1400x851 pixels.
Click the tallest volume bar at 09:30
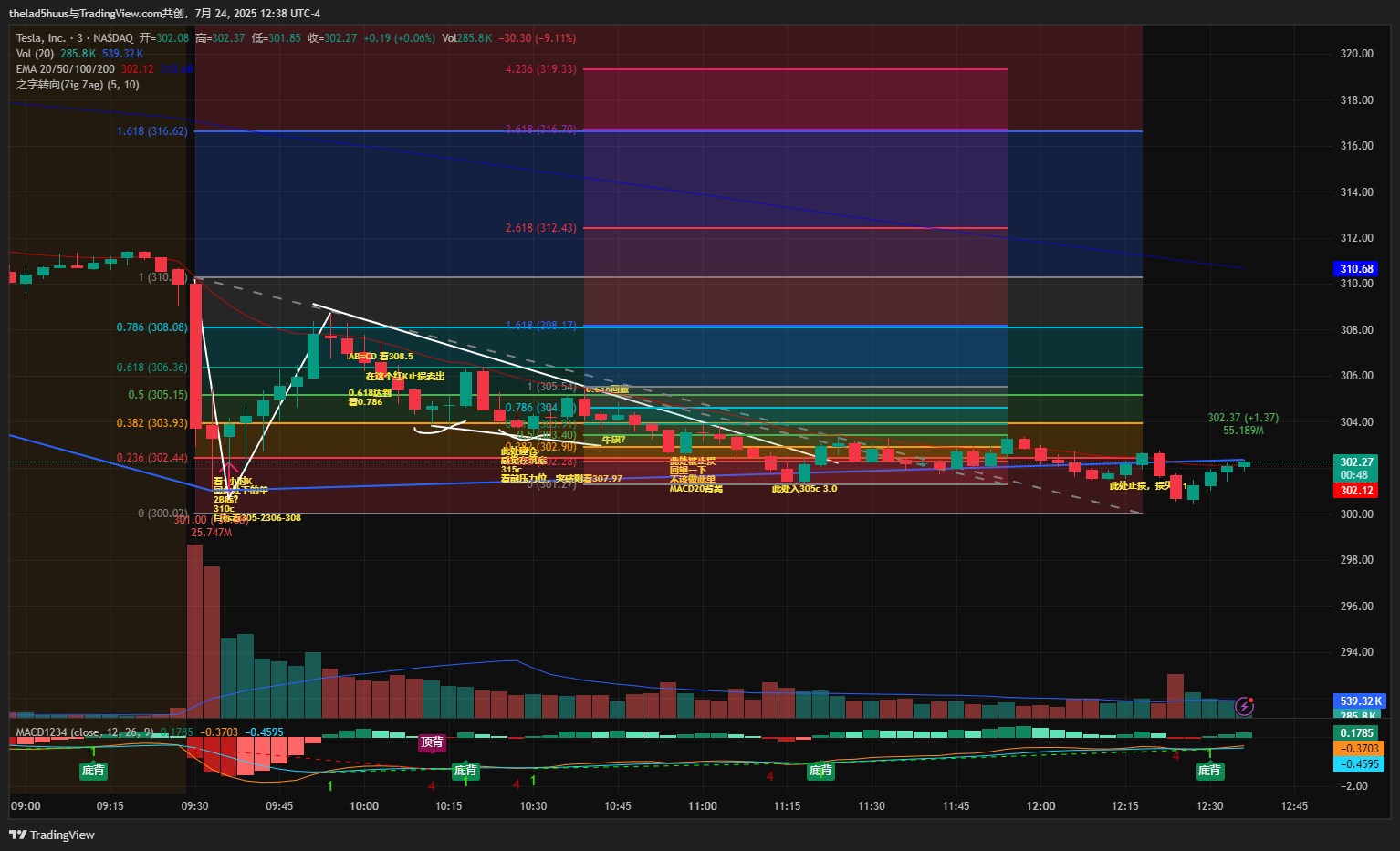coord(194,631)
